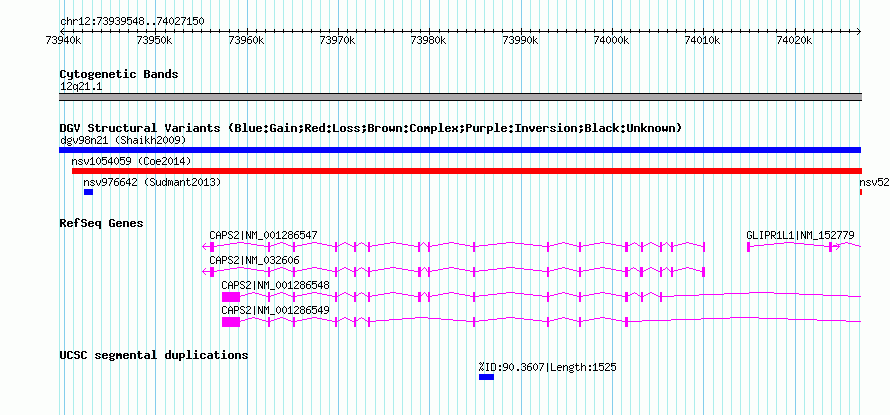Select the Cytogenetic Bands track title
Screen dimensions: 890x415
click(119, 74)
